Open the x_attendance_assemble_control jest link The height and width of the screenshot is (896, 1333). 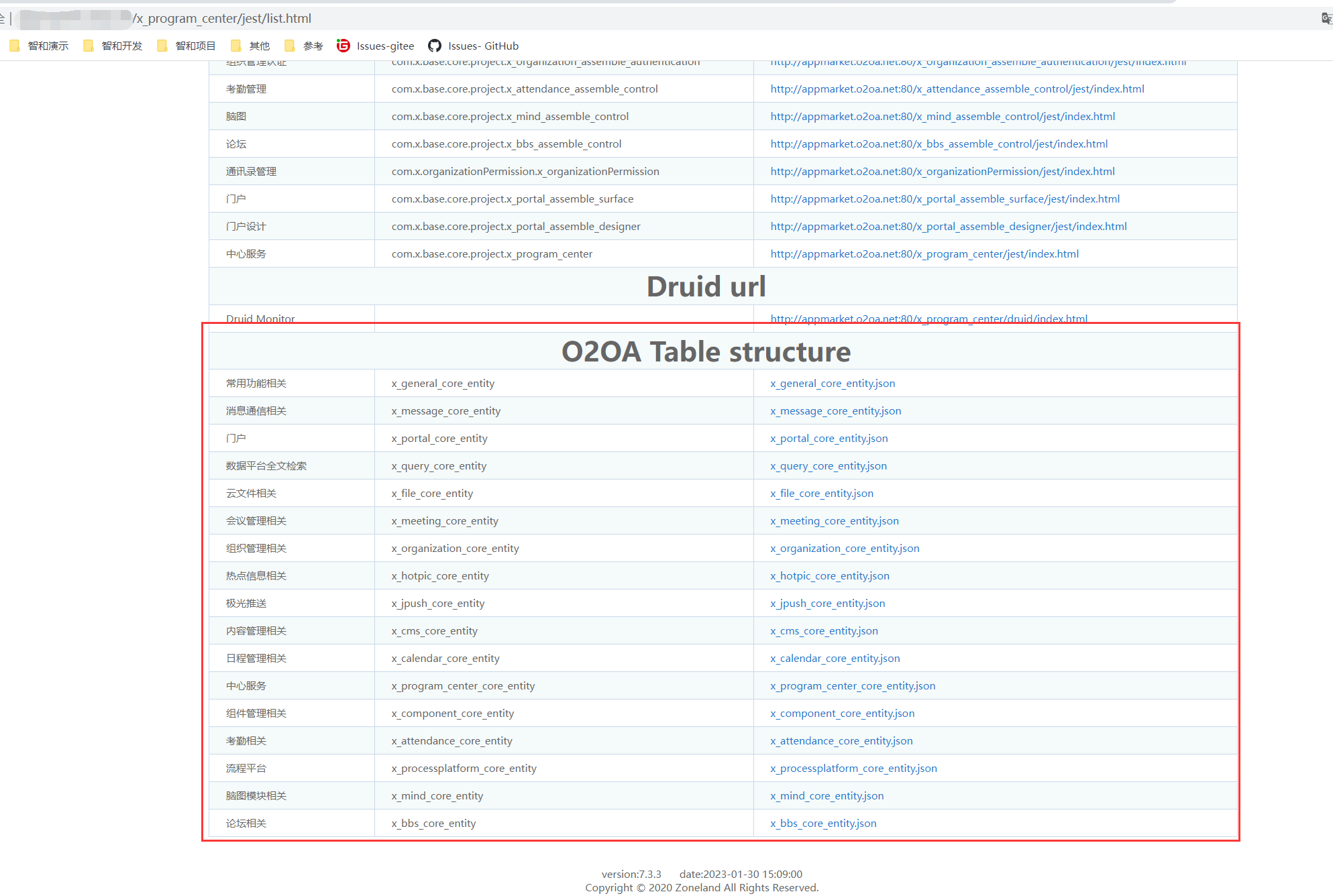(x=957, y=89)
